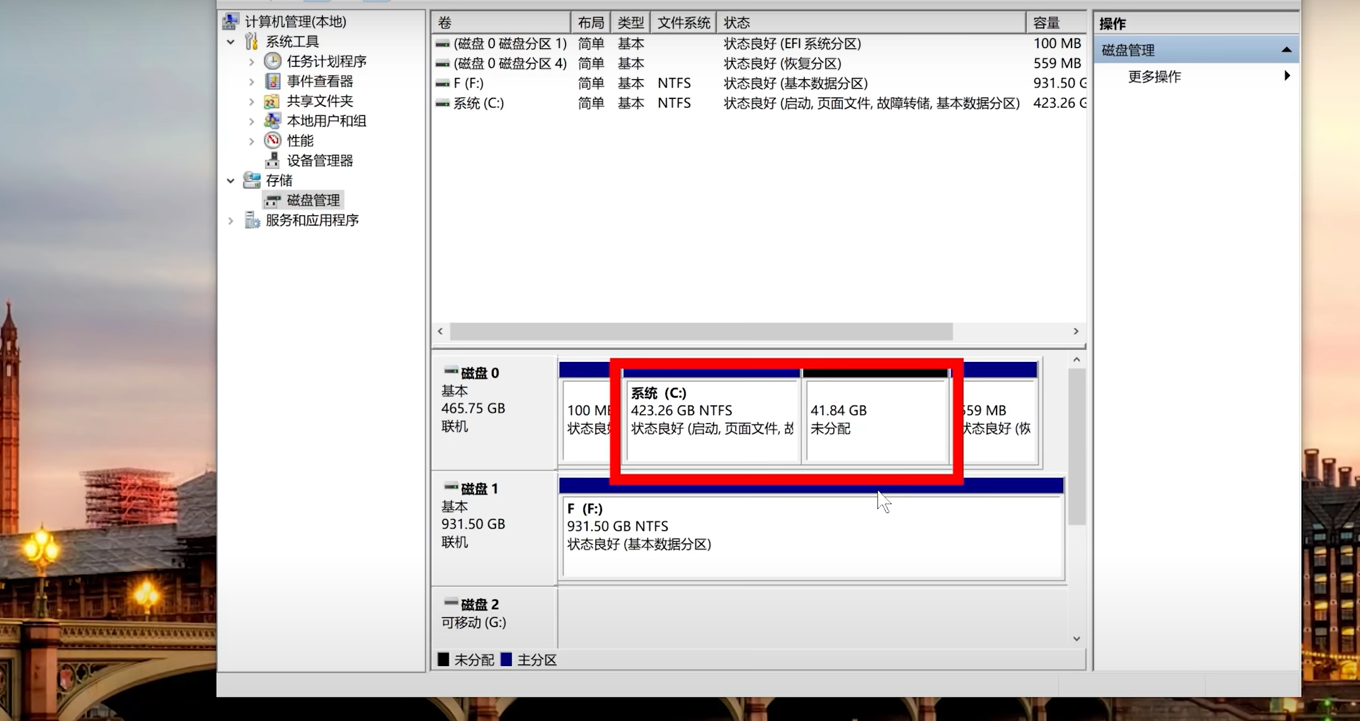
Task: Select the 性能 icon in the tree
Action: point(272,141)
